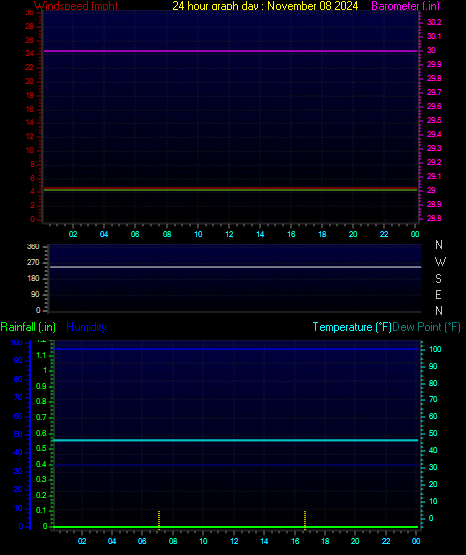Click the red windspeed line

coord(230,188)
